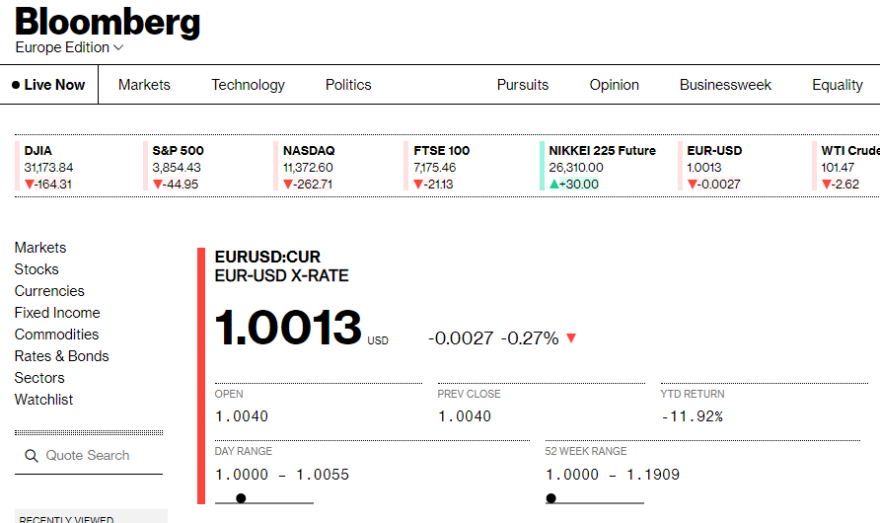Open the Markets menu item
The width and height of the screenshot is (880, 523).
pyautogui.click(x=144, y=85)
